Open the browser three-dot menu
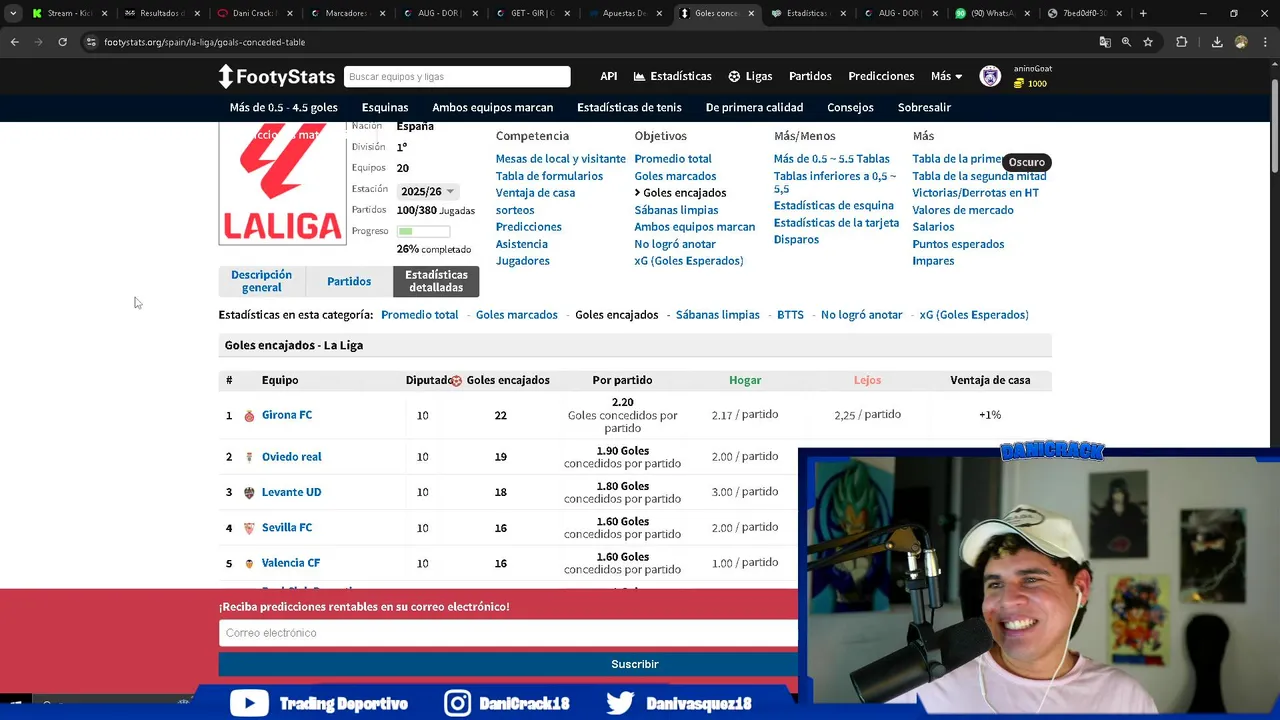 coord(1264,42)
